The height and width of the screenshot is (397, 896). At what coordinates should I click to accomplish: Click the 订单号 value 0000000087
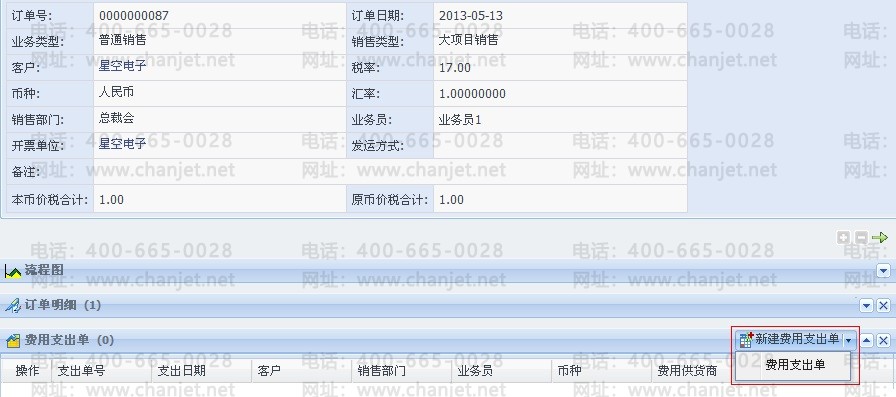134,15
